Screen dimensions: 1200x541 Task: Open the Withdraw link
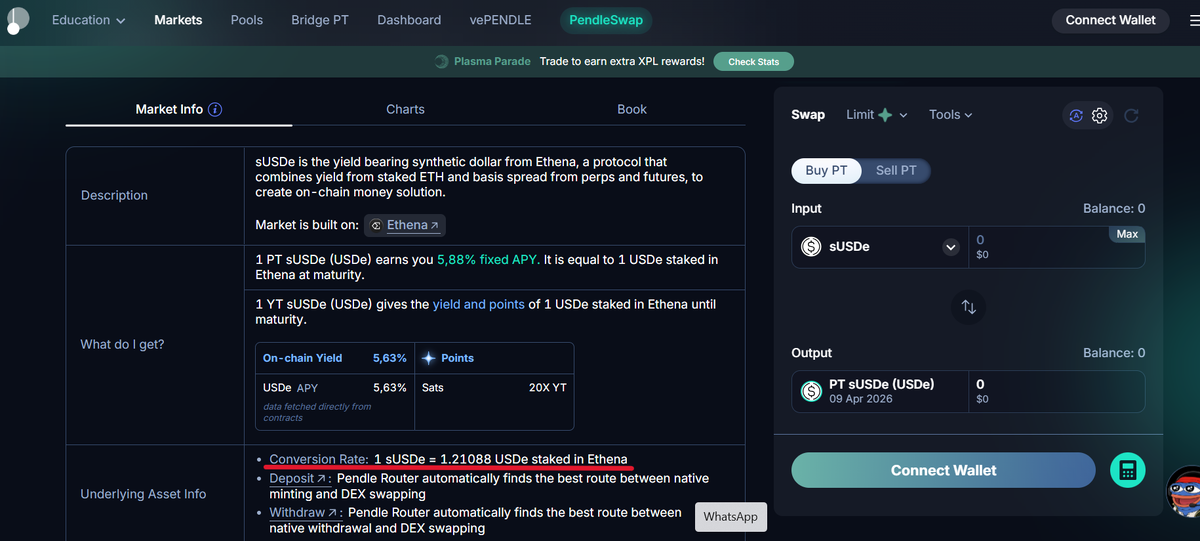(303, 512)
